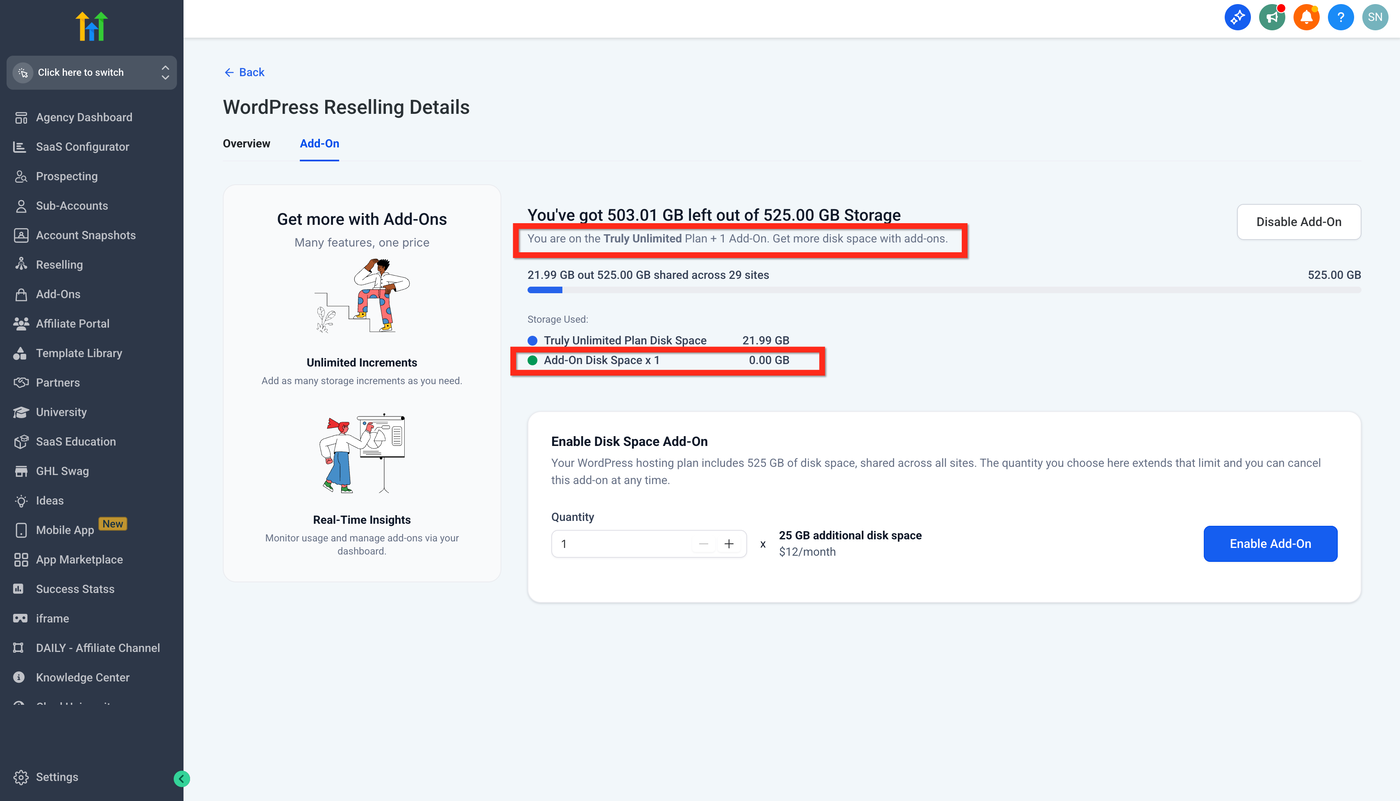
Task: Open the blue help question mark
Action: 1341,17
